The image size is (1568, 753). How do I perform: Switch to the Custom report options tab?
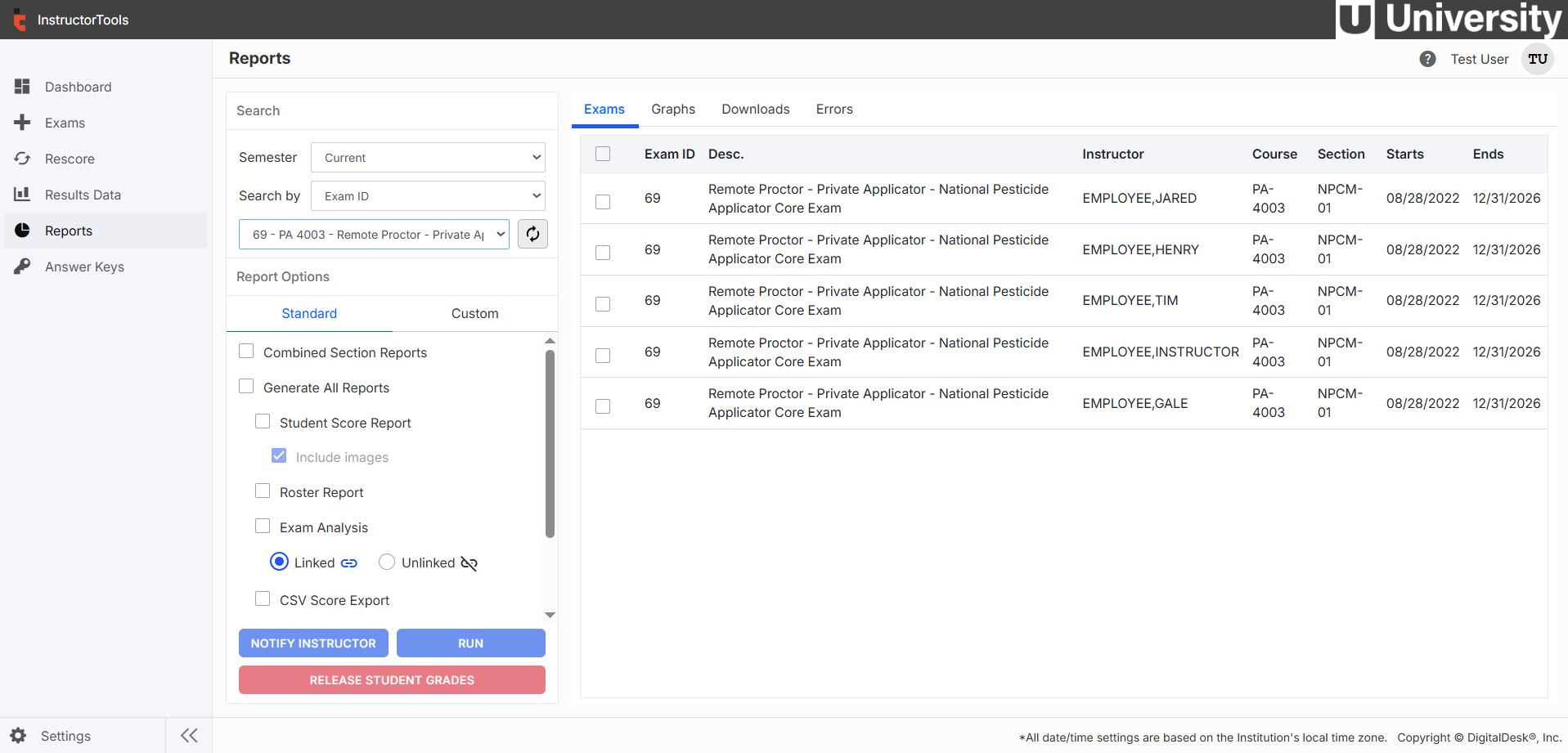coord(474,313)
